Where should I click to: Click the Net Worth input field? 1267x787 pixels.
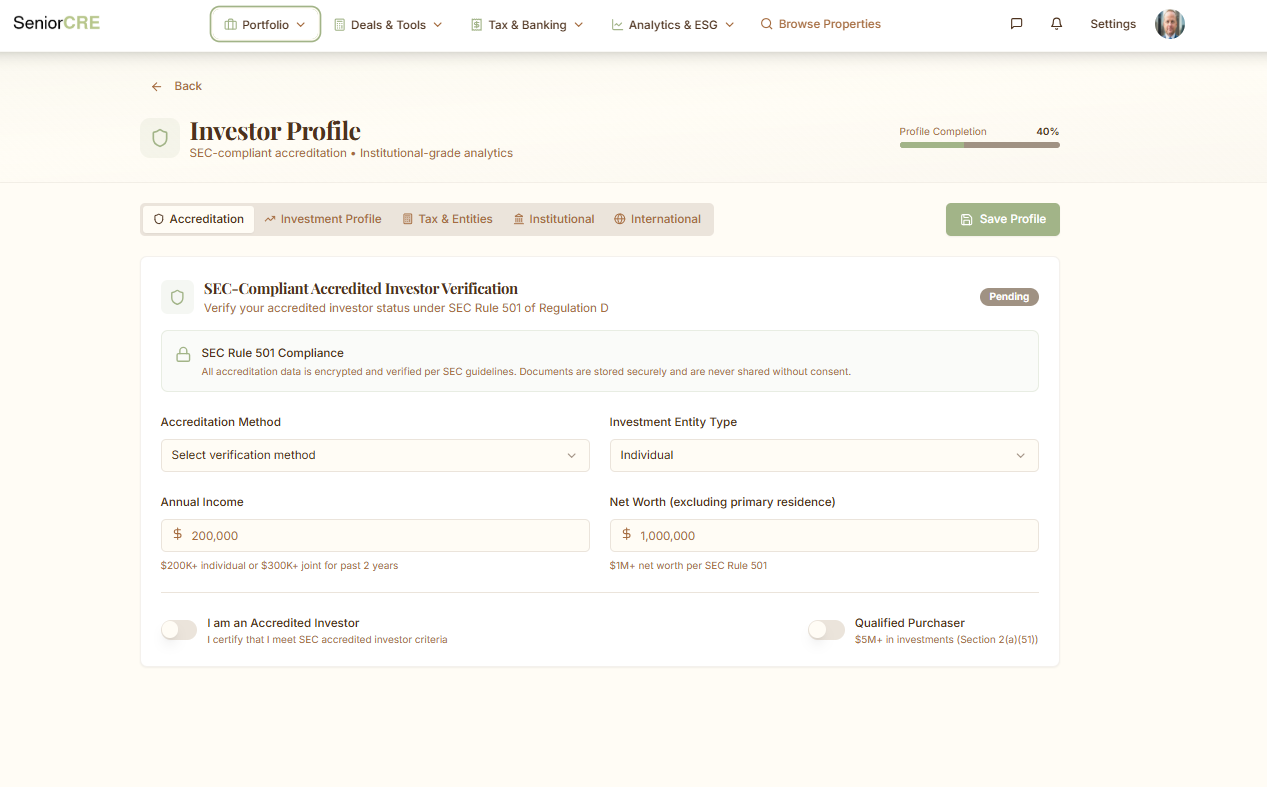pyautogui.click(x=824, y=535)
